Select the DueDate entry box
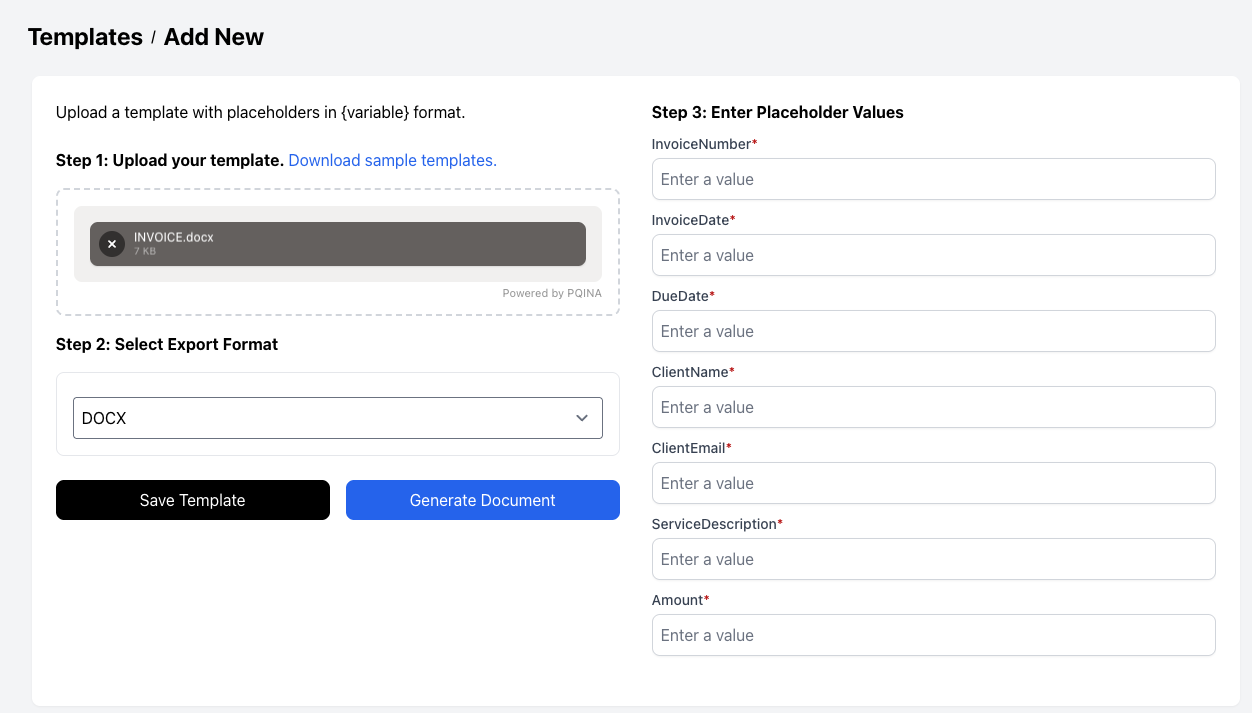The height and width of the screenshot is (713, 1252). click(933, 331)
